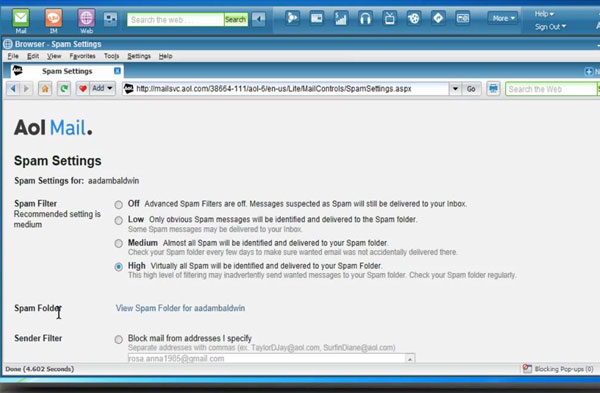Open the film reel movies icon
The height and width of the screenshot is (393, 600).
[x=414, y=18]
